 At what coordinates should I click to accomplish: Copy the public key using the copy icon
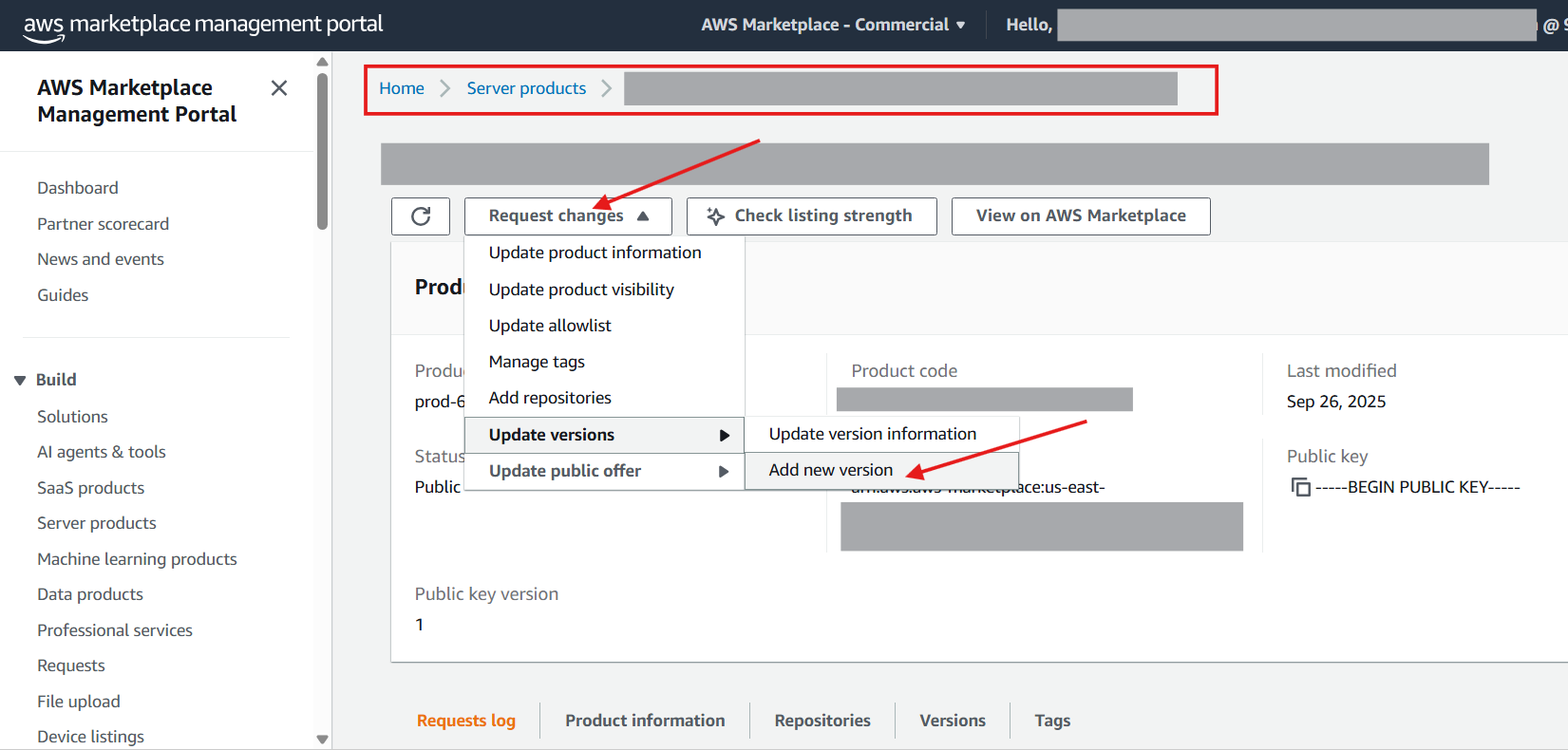click(1300, 487)
